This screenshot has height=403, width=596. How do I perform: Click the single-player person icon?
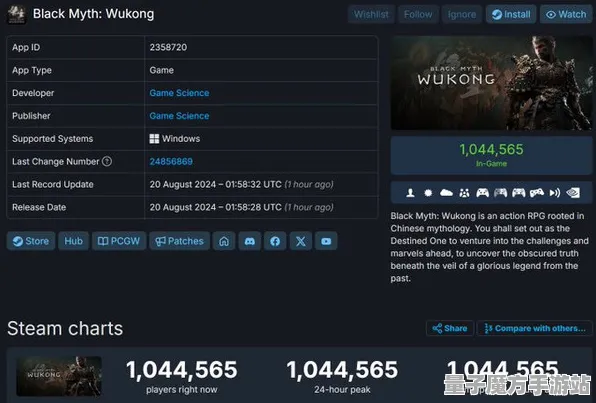[410, 193]
